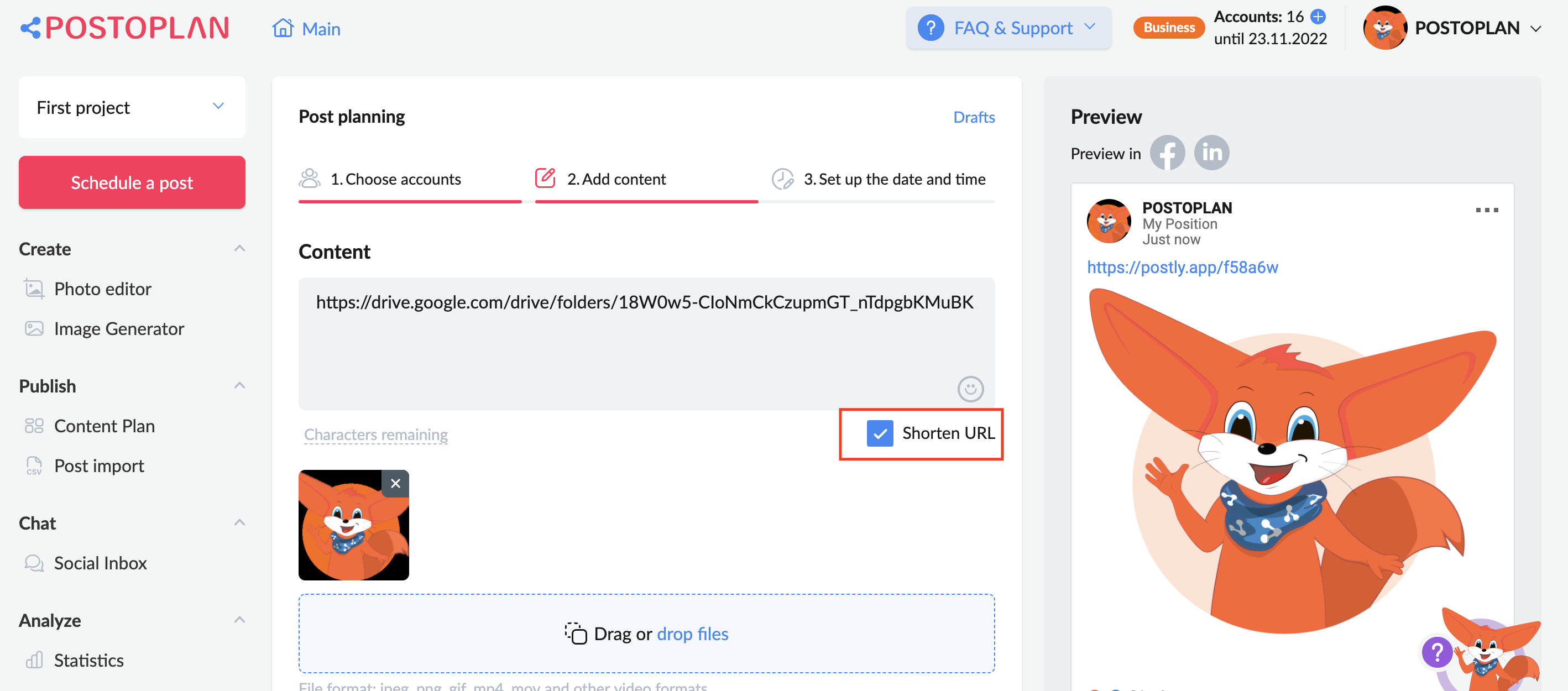Open the Drafts link
1568x691 pixels.
coord(974,117)
